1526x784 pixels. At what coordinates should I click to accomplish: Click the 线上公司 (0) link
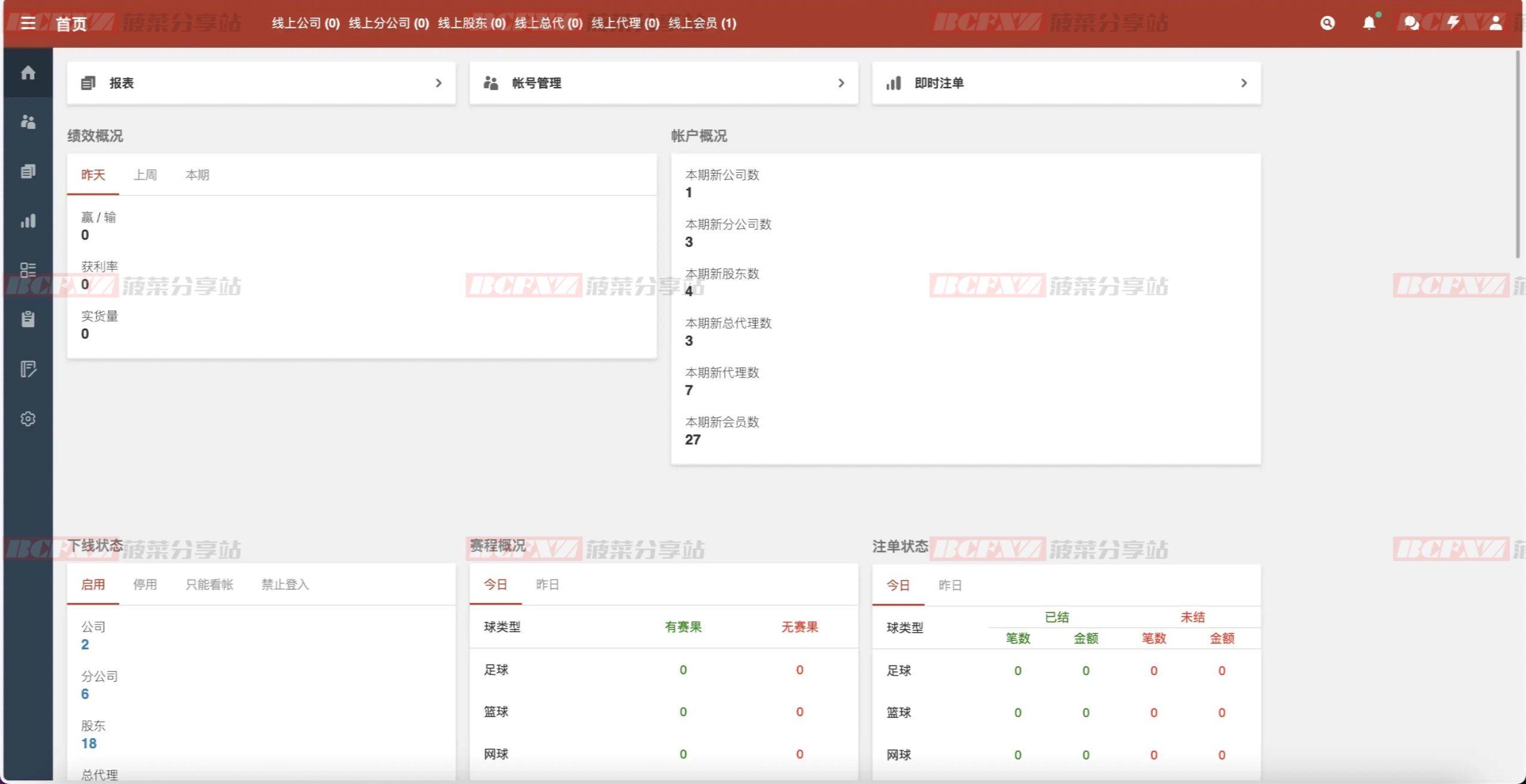(x=305, y=23)
